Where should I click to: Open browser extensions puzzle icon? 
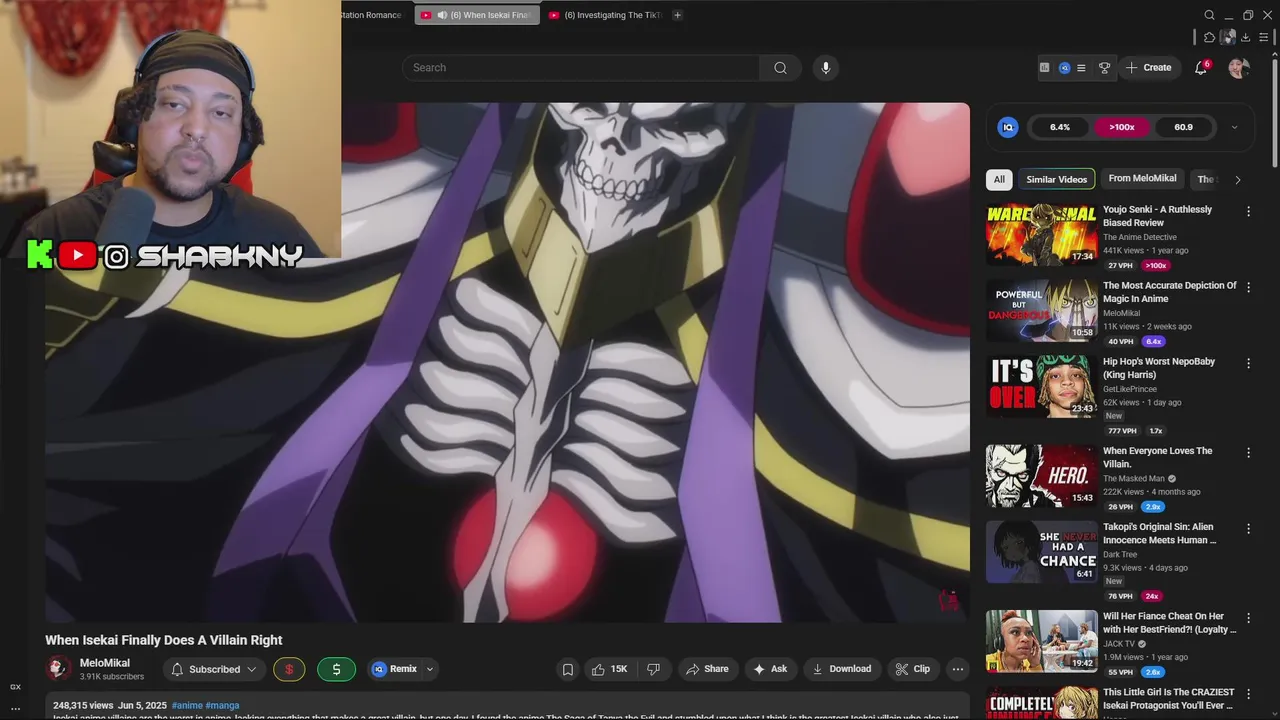tap(1209, 37)
